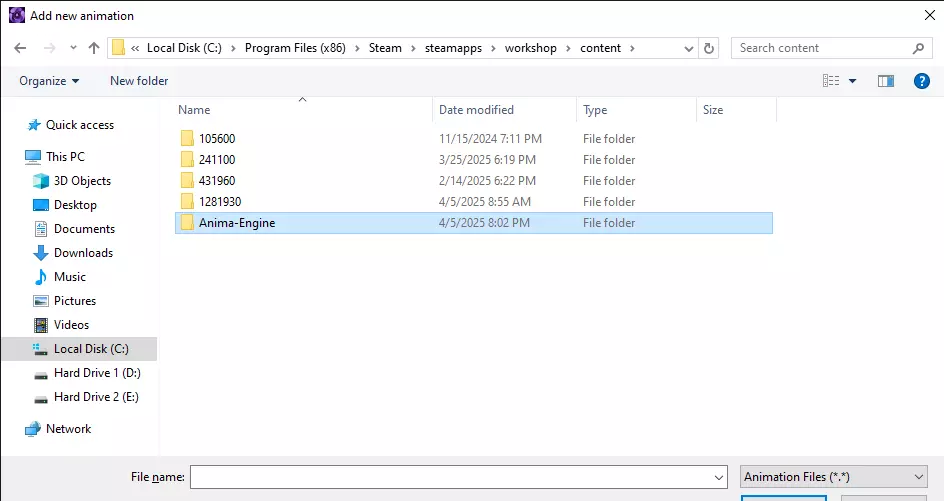Click the app icon in title bar

pos(17,15)
